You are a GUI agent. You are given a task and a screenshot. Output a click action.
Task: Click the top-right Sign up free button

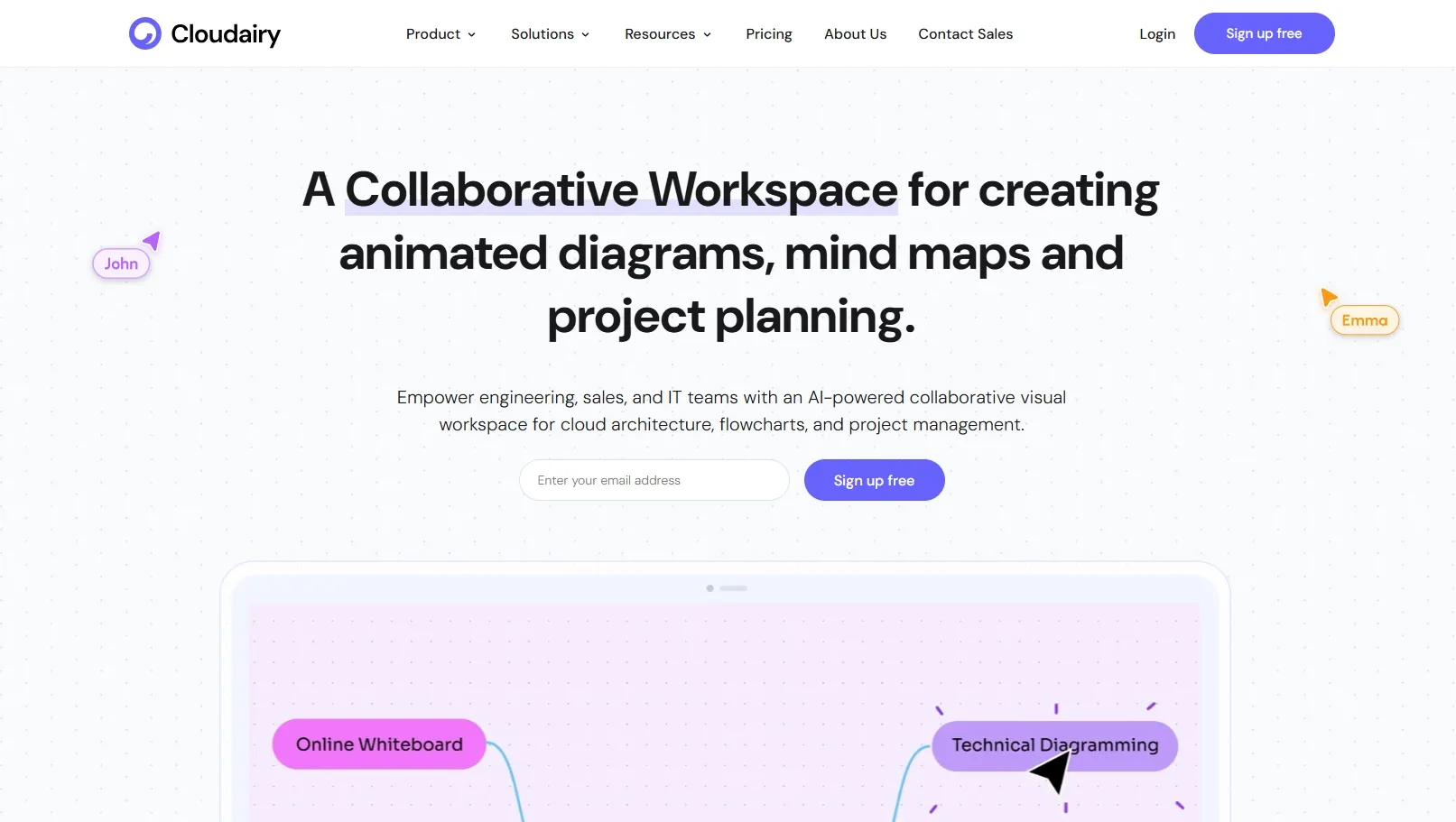1264,33
